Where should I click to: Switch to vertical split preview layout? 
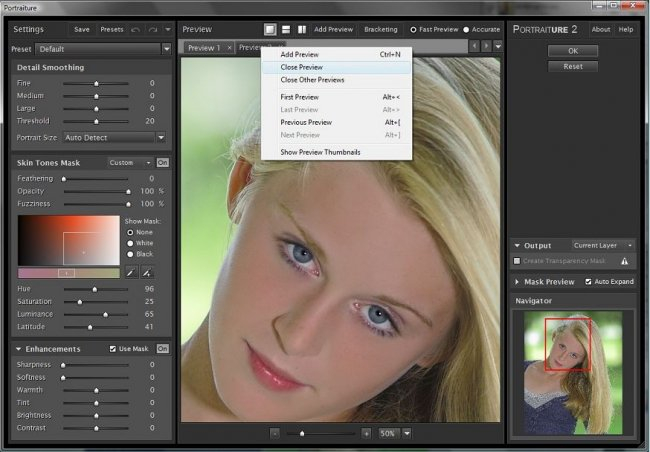pyautogui.click(x=300, y=30)
